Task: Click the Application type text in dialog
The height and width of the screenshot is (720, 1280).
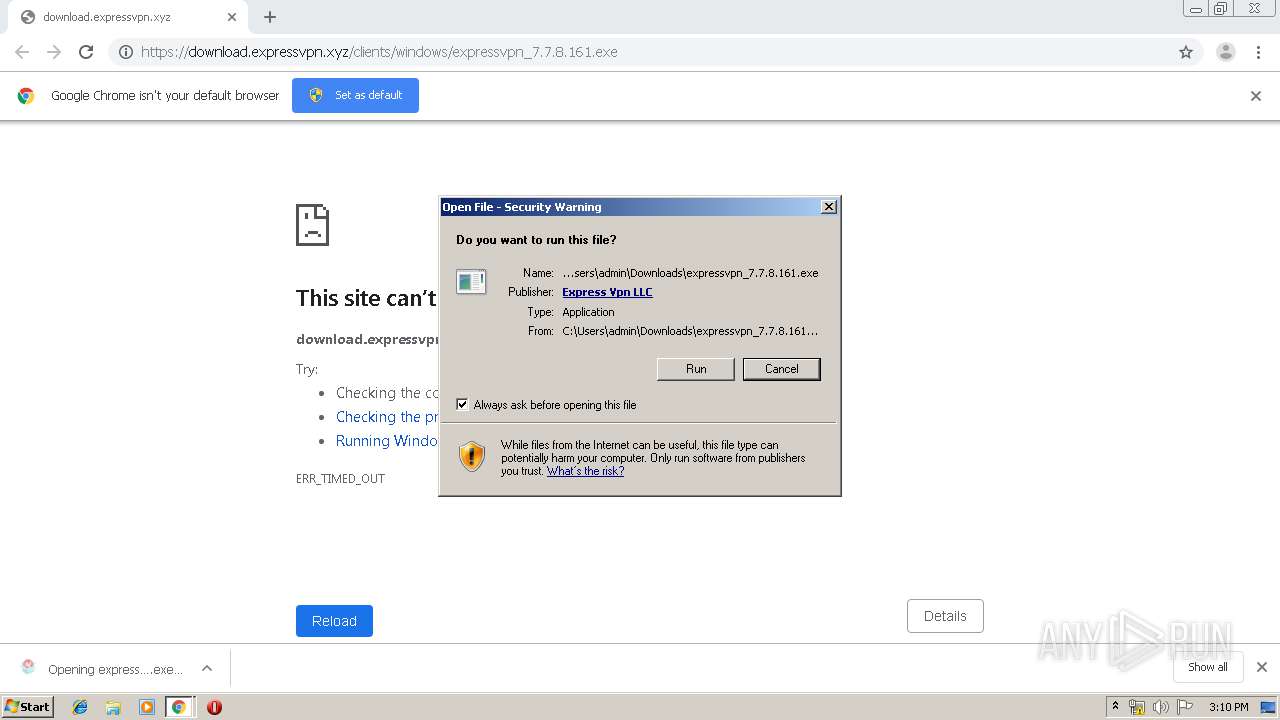Action: coord(588,312)
